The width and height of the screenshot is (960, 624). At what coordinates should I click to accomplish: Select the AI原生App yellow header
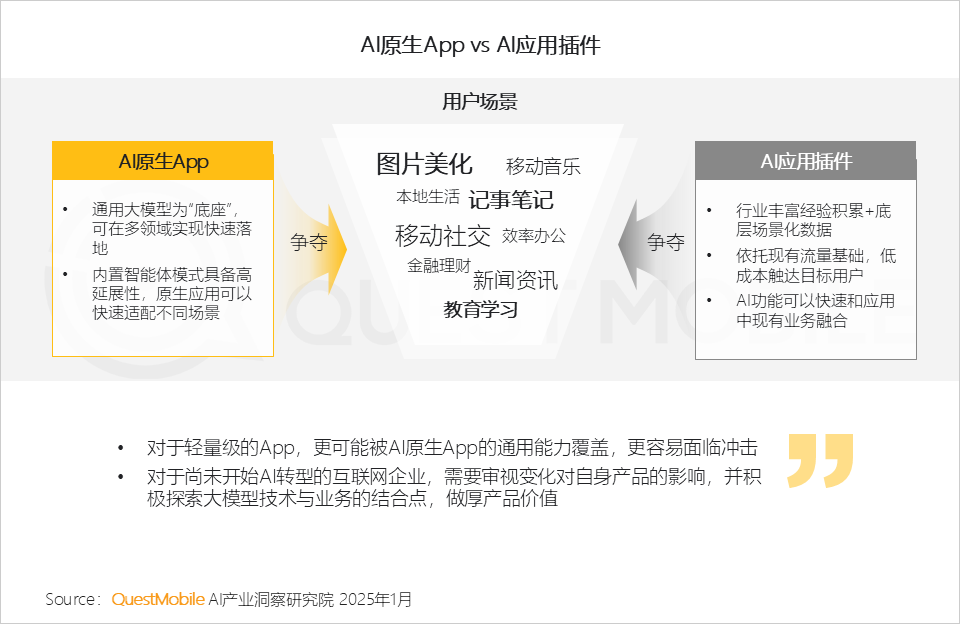pyautogui.click(x=163, y=161)
